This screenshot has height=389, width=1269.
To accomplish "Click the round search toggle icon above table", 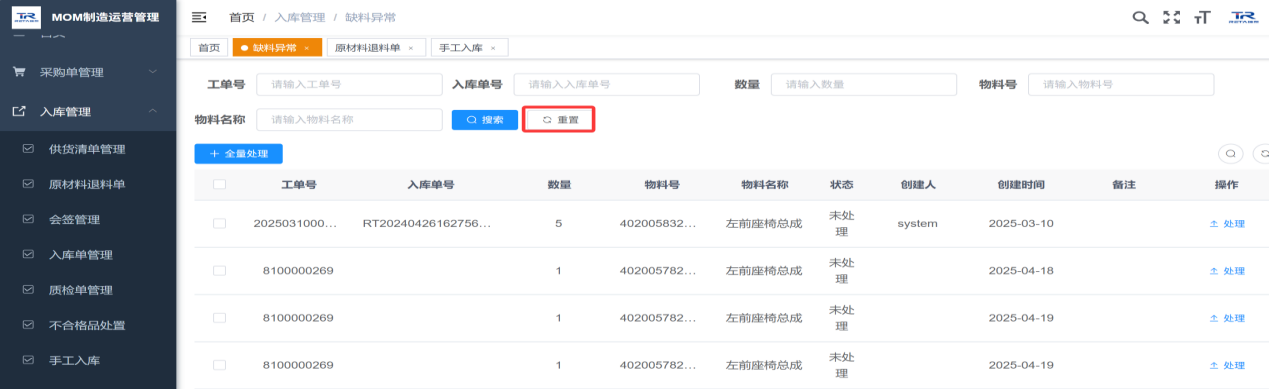I will pyautogui.click(x=1230, y=154).
